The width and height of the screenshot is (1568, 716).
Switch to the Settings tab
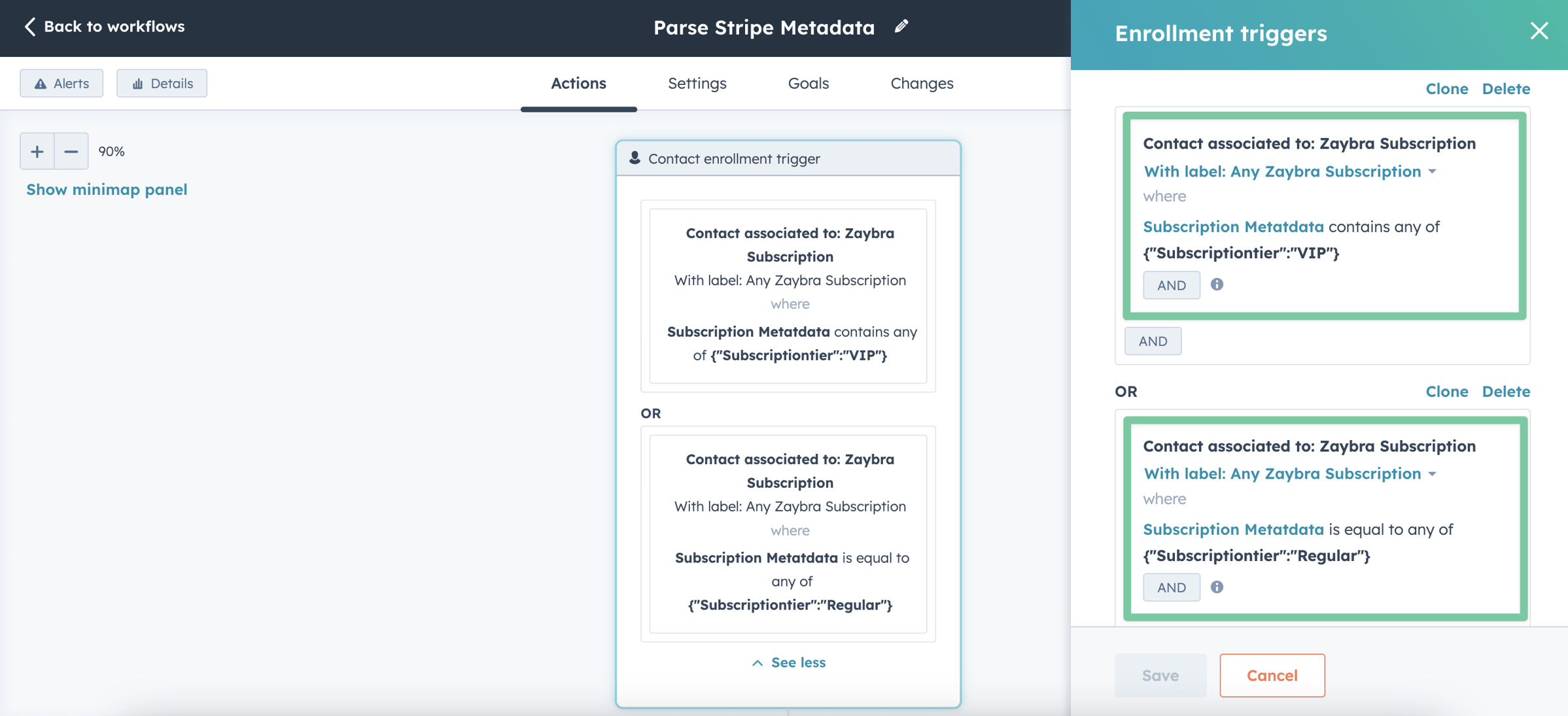(x=697, y=83)
